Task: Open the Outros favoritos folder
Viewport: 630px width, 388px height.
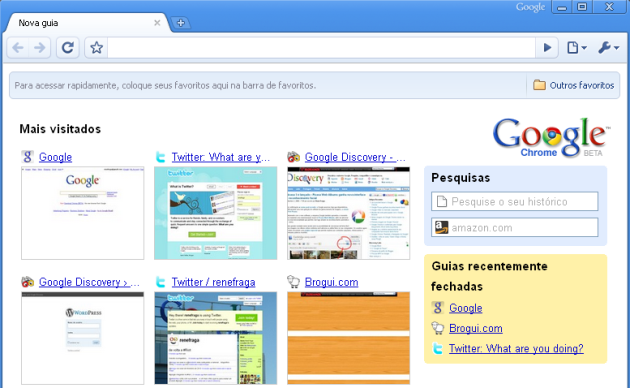Action: point(573,85)
